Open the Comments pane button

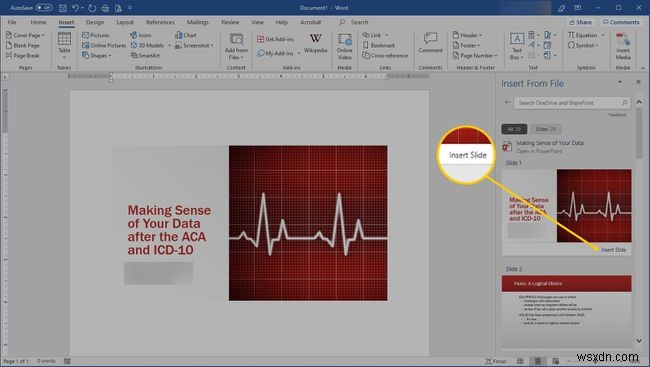pos(621,22)
